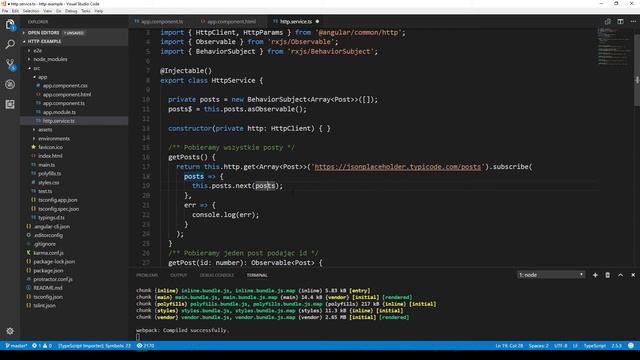Open the Extensions view in activity bar
The height and width of the screenshot is (360, 640).
point(10,104)
